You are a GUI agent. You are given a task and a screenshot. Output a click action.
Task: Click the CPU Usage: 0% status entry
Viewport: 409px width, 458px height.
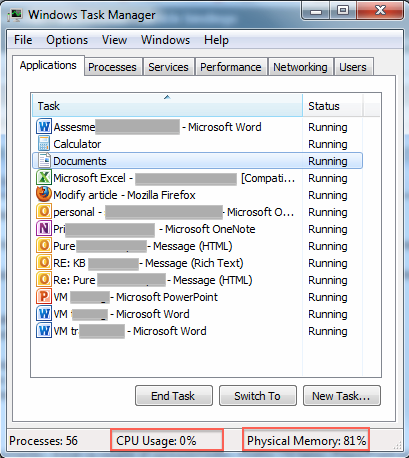point(167,440)
